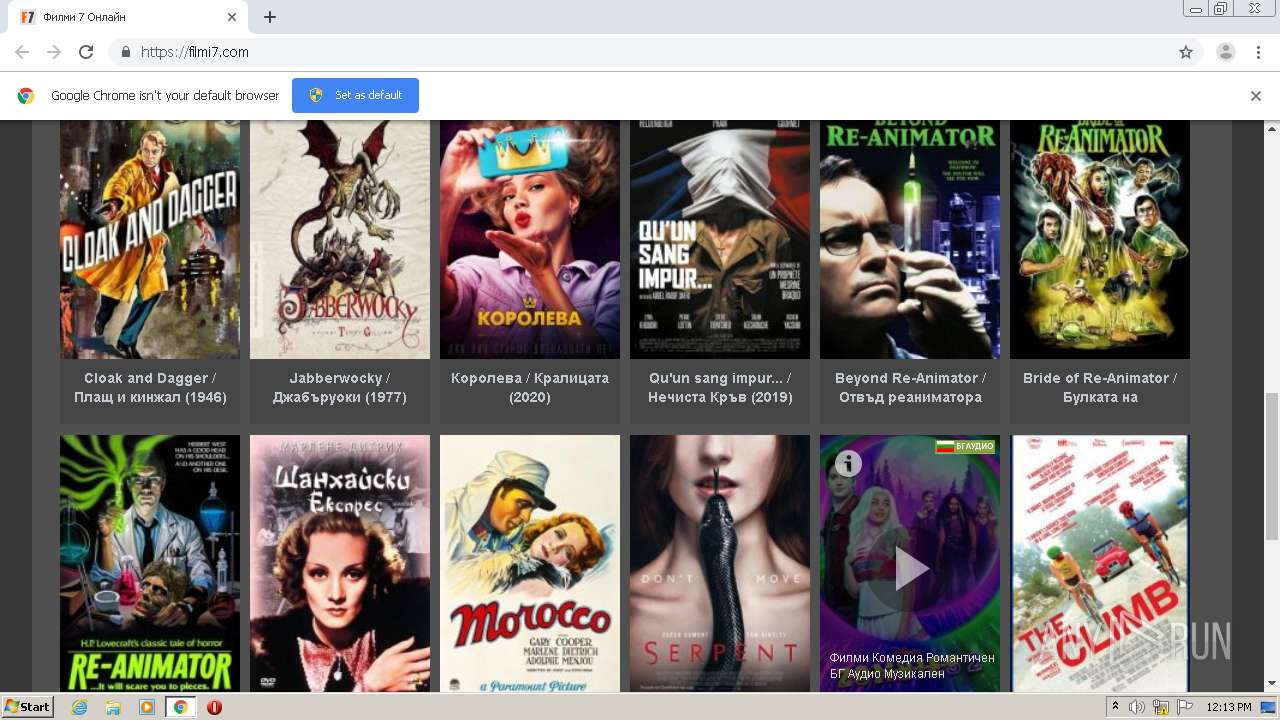
Task: Launch Internet Explorer from taskbar
Action: [80, 707]
